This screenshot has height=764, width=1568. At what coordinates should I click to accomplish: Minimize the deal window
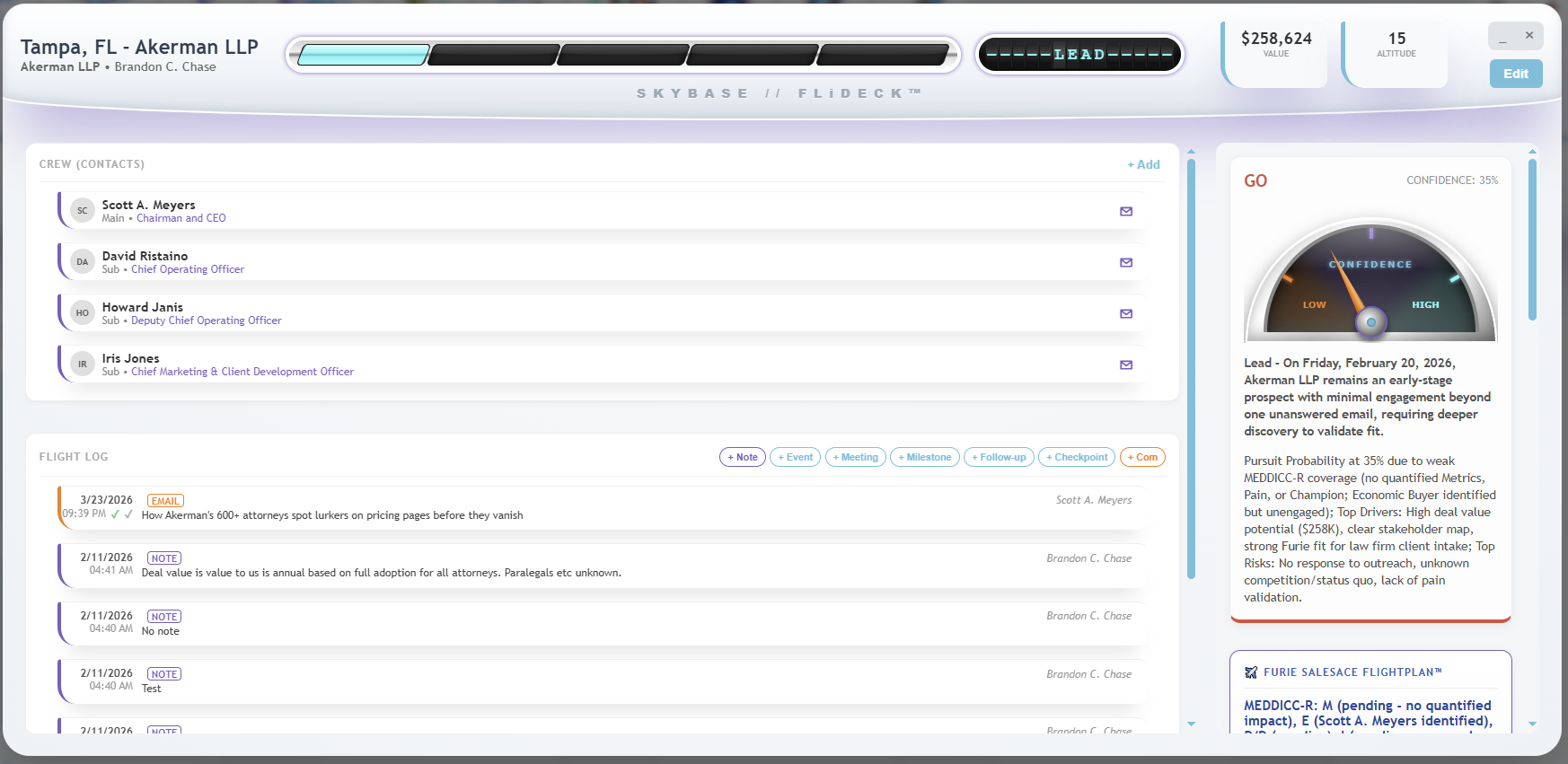tap(1502, 38)
